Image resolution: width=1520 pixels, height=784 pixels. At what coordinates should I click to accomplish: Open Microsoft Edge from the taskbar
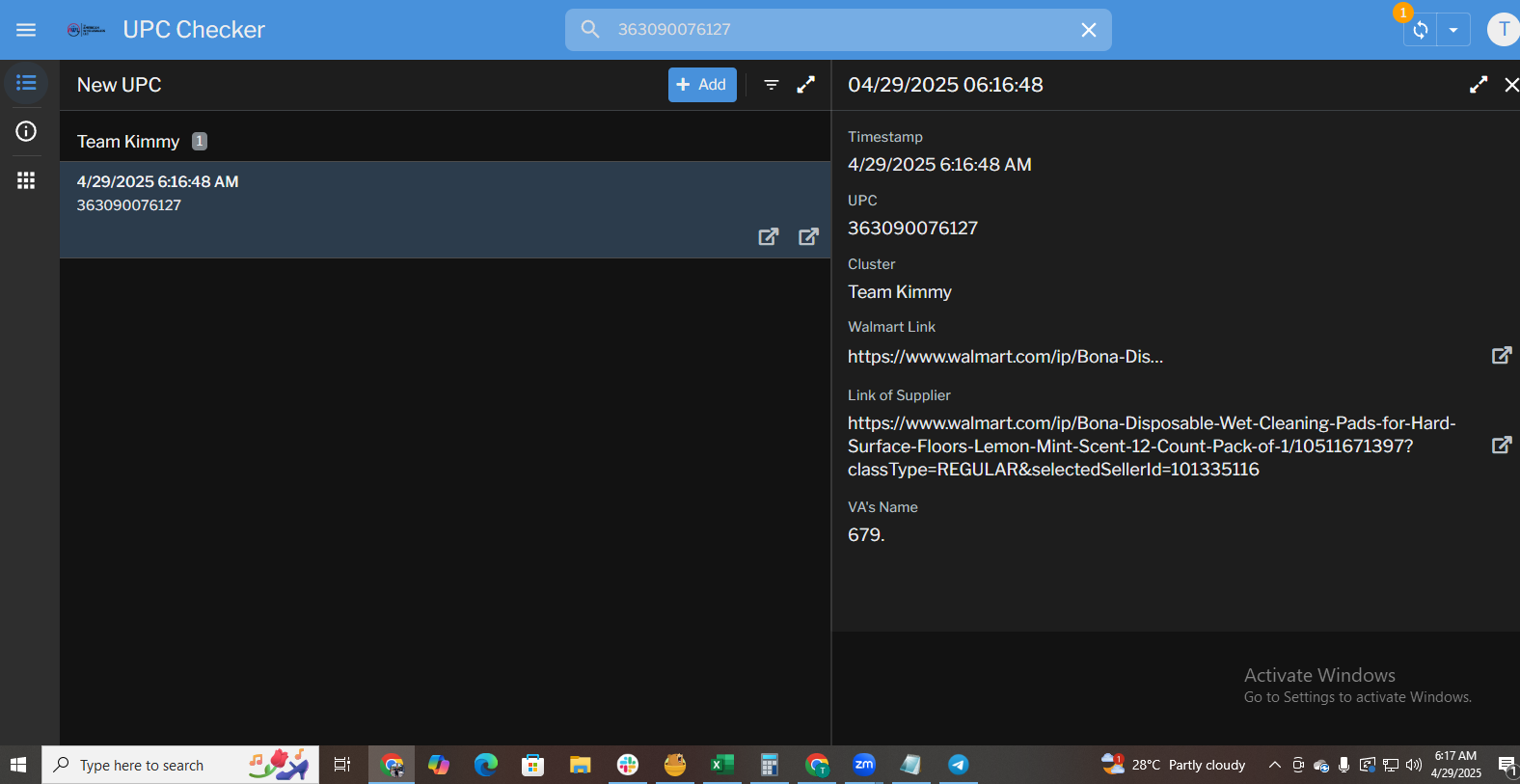[x=486, y=765]
